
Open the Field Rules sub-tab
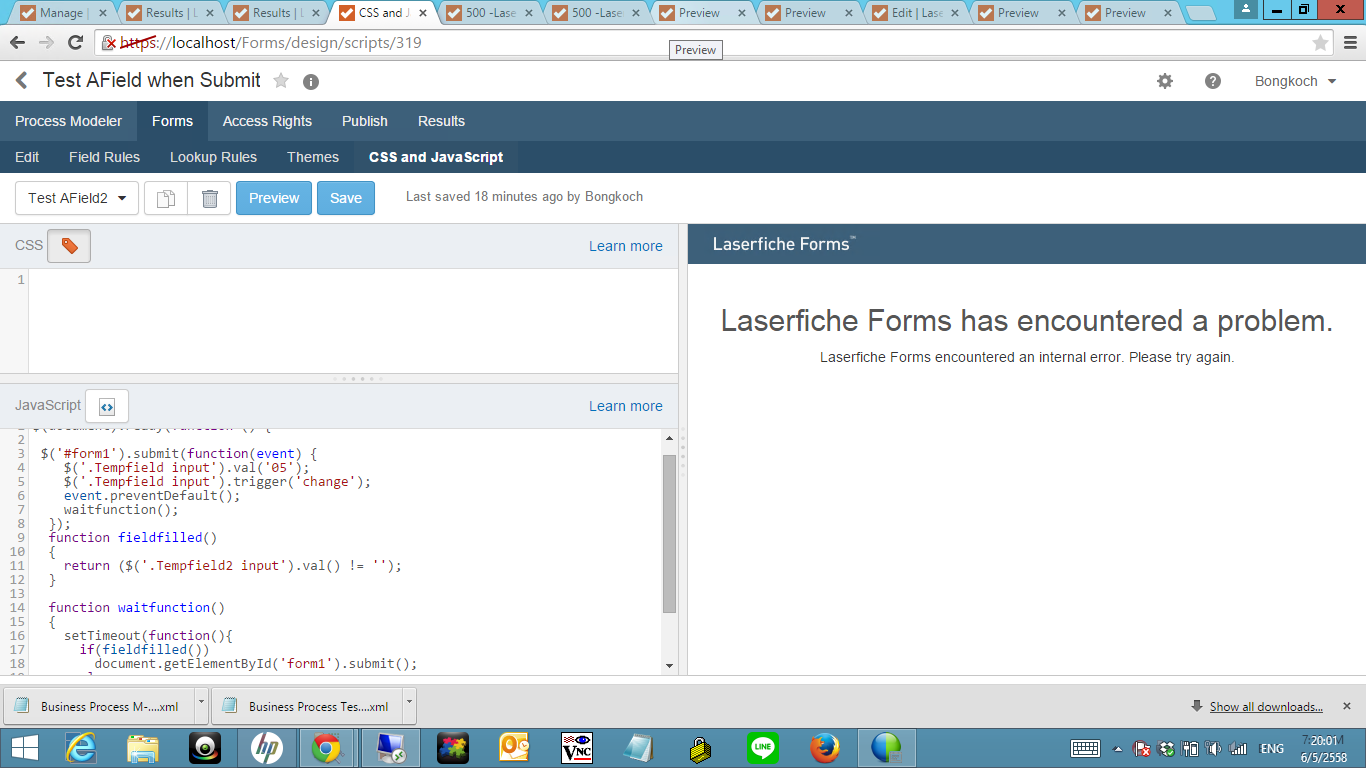(104, 157)
